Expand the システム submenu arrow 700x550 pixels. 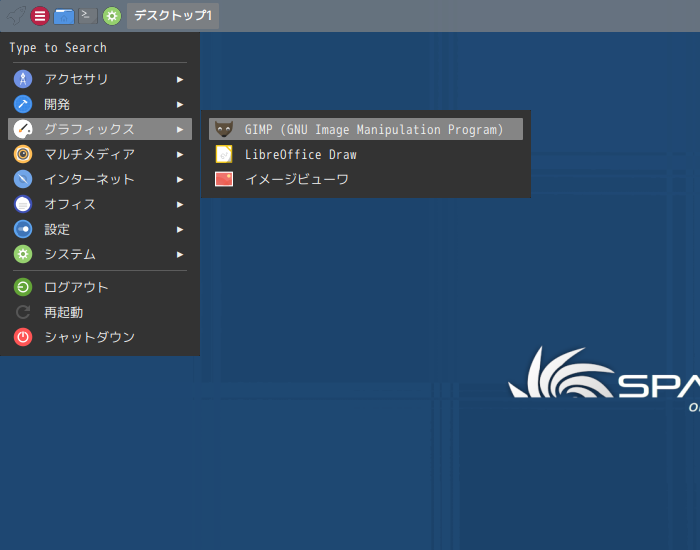180,254
